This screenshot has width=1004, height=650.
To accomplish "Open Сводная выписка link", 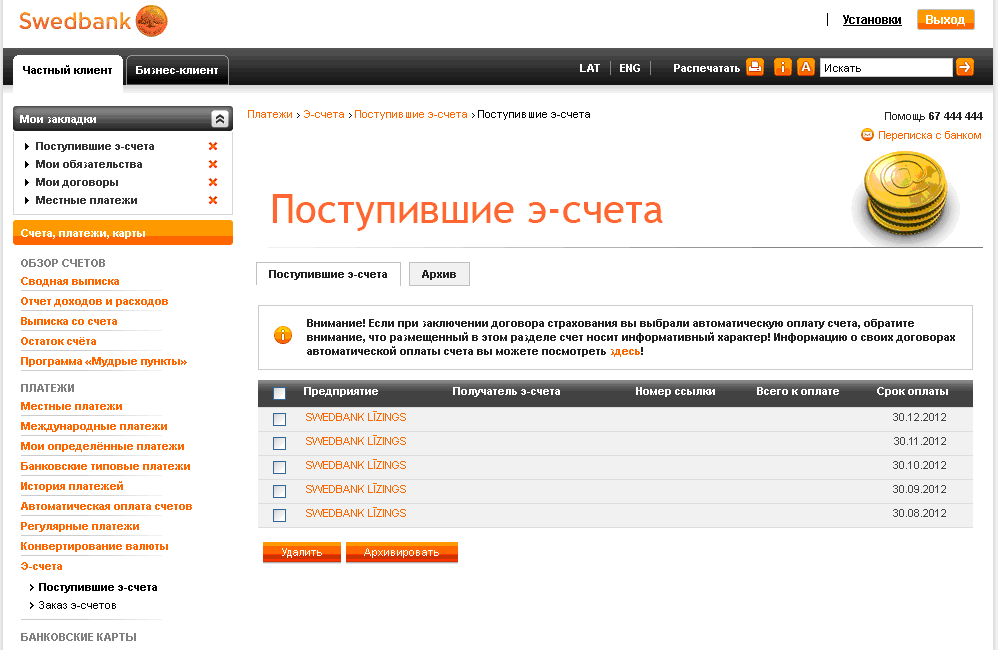I will tap(70, 281).
